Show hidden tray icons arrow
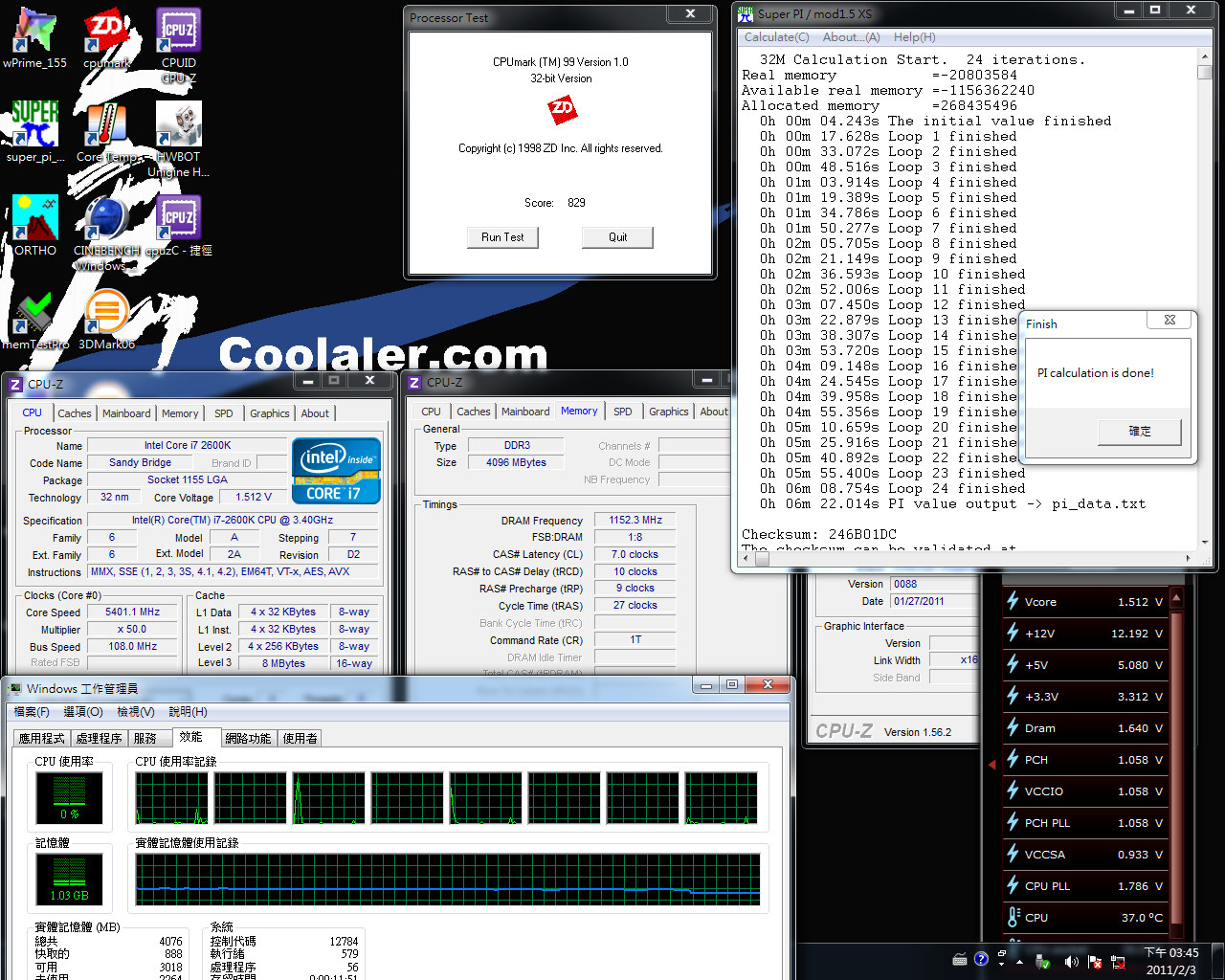The image size is (1225, 980). [1019, 962]
